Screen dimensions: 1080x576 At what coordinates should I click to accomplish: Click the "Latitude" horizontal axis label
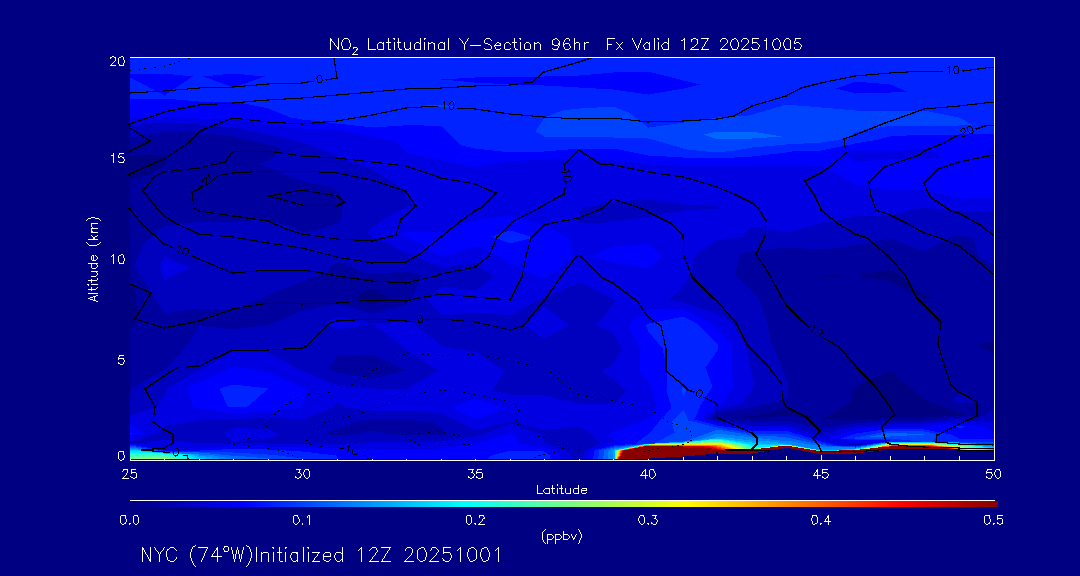click(x=561, y=490)
